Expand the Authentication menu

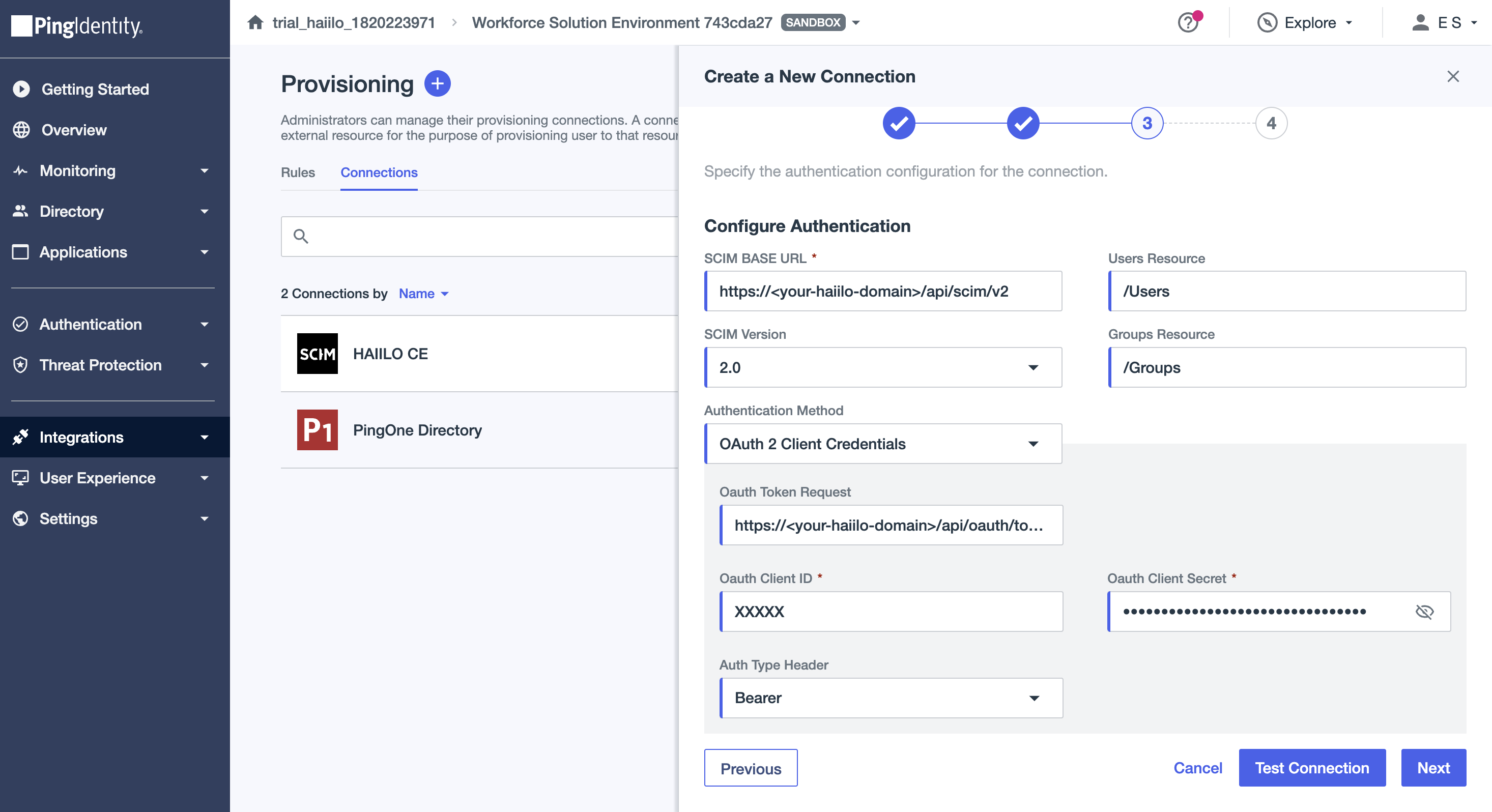point(205,324)
